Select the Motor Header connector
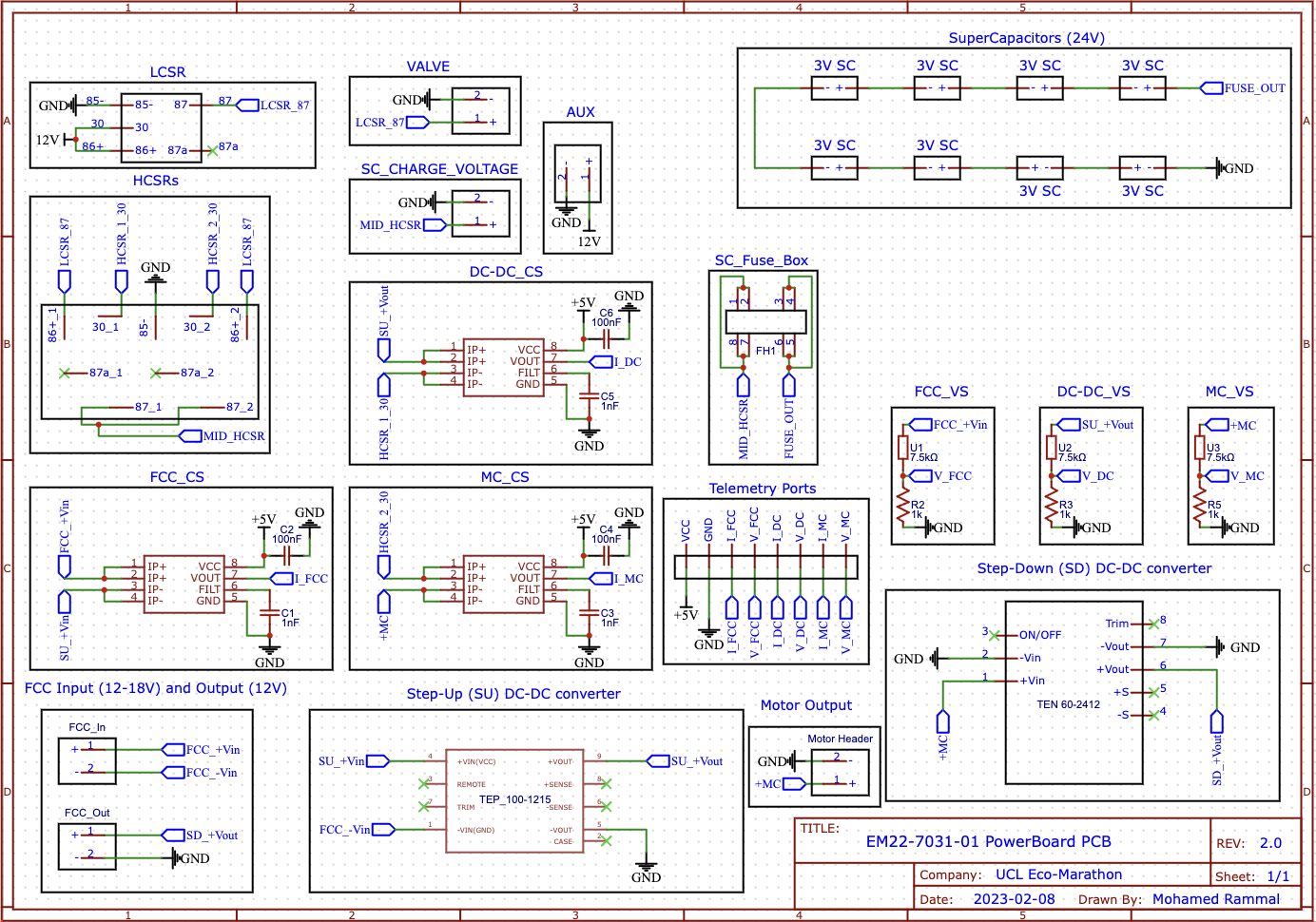 pos(840,771)
